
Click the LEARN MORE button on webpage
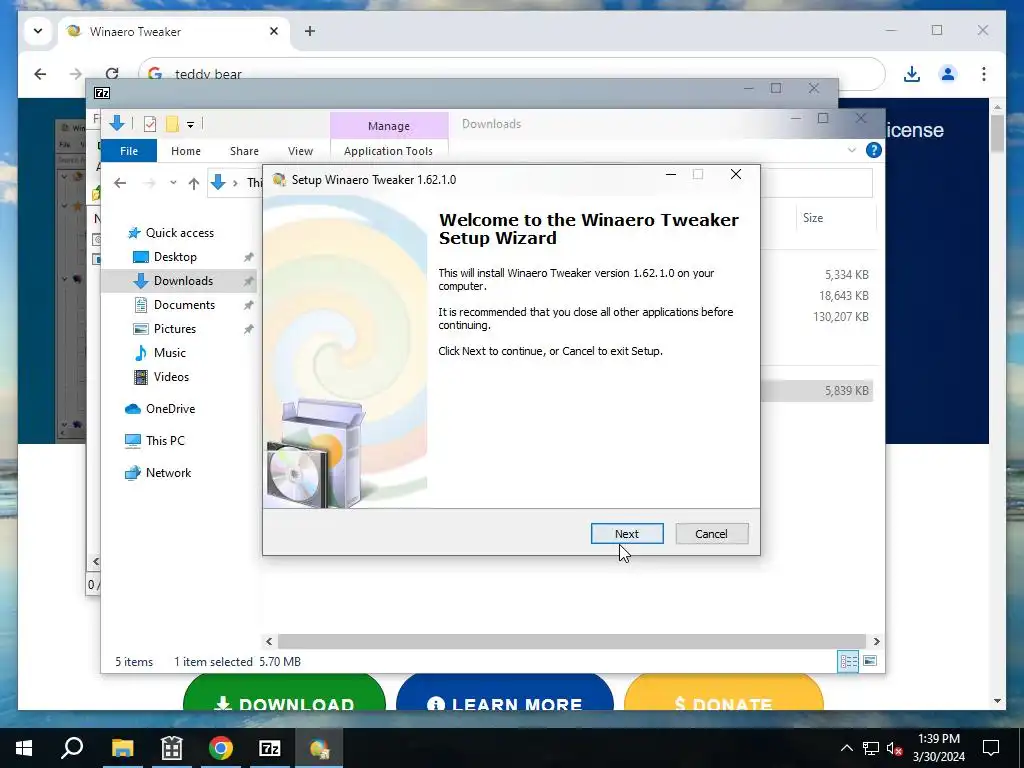pyautogui.click(x=505, y=694)
